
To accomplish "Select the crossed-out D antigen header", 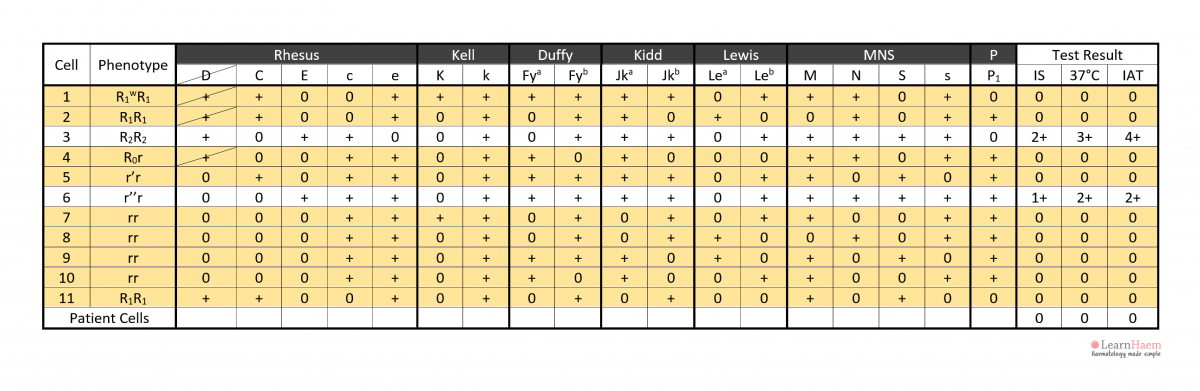I will pyautogui.click(x=206, y=75).
